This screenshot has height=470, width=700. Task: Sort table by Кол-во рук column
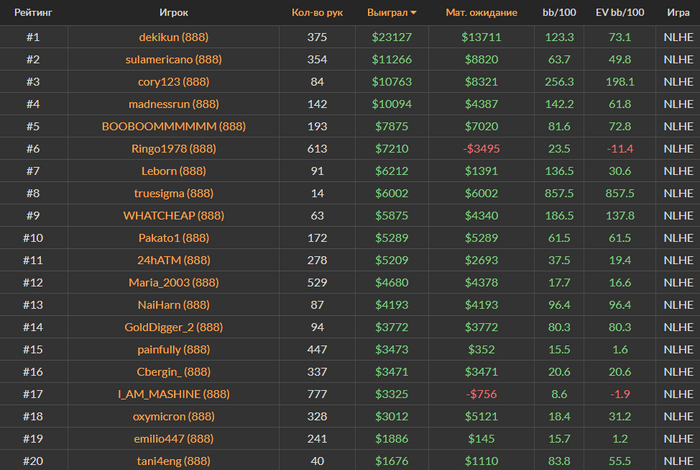click(x=317, y=12)
